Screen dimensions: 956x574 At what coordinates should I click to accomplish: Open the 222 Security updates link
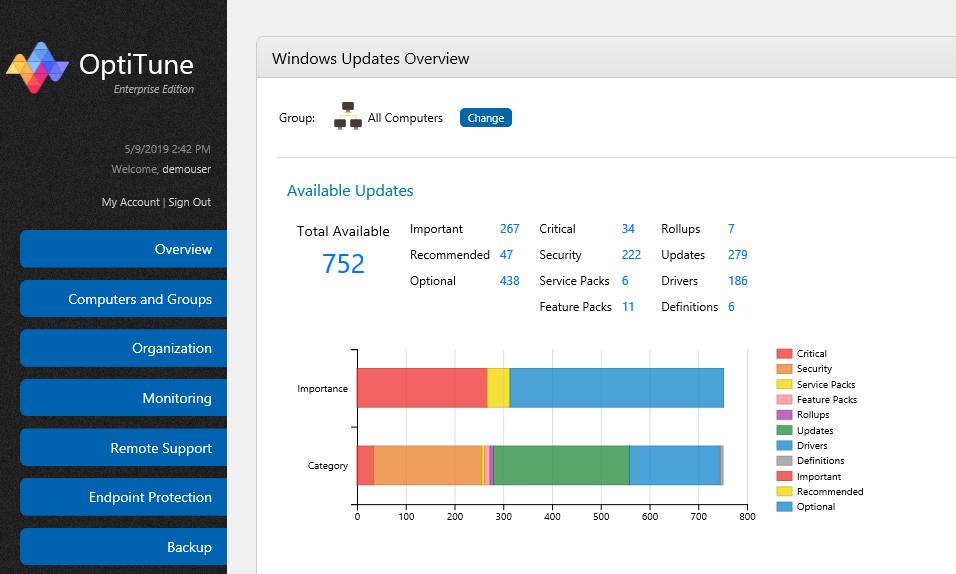[x=631, y=255]
